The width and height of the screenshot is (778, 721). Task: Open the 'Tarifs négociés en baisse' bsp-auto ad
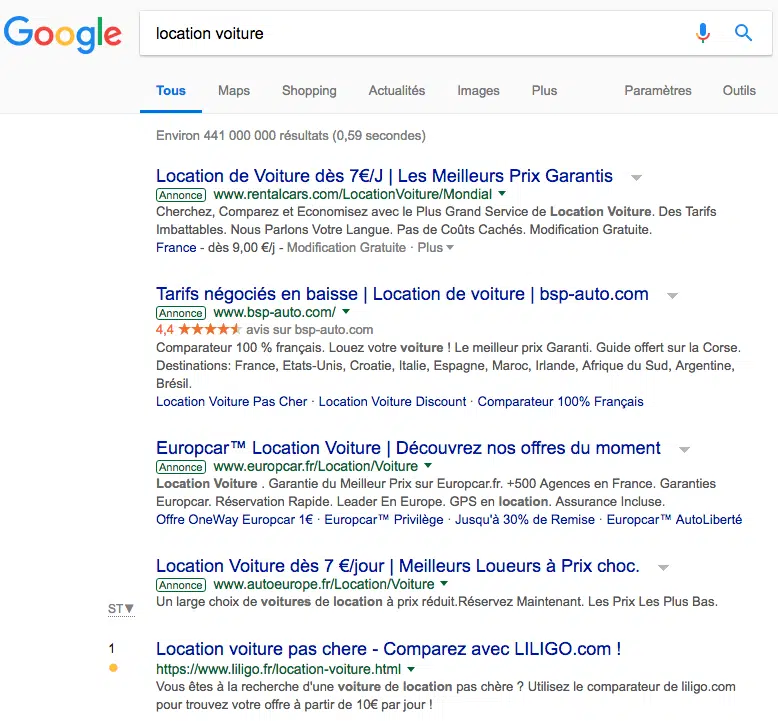click(402, 294)
